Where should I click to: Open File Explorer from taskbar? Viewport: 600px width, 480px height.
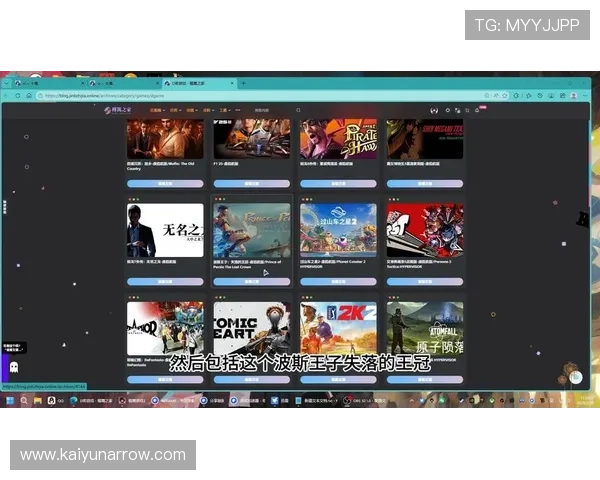pos(38,400)
